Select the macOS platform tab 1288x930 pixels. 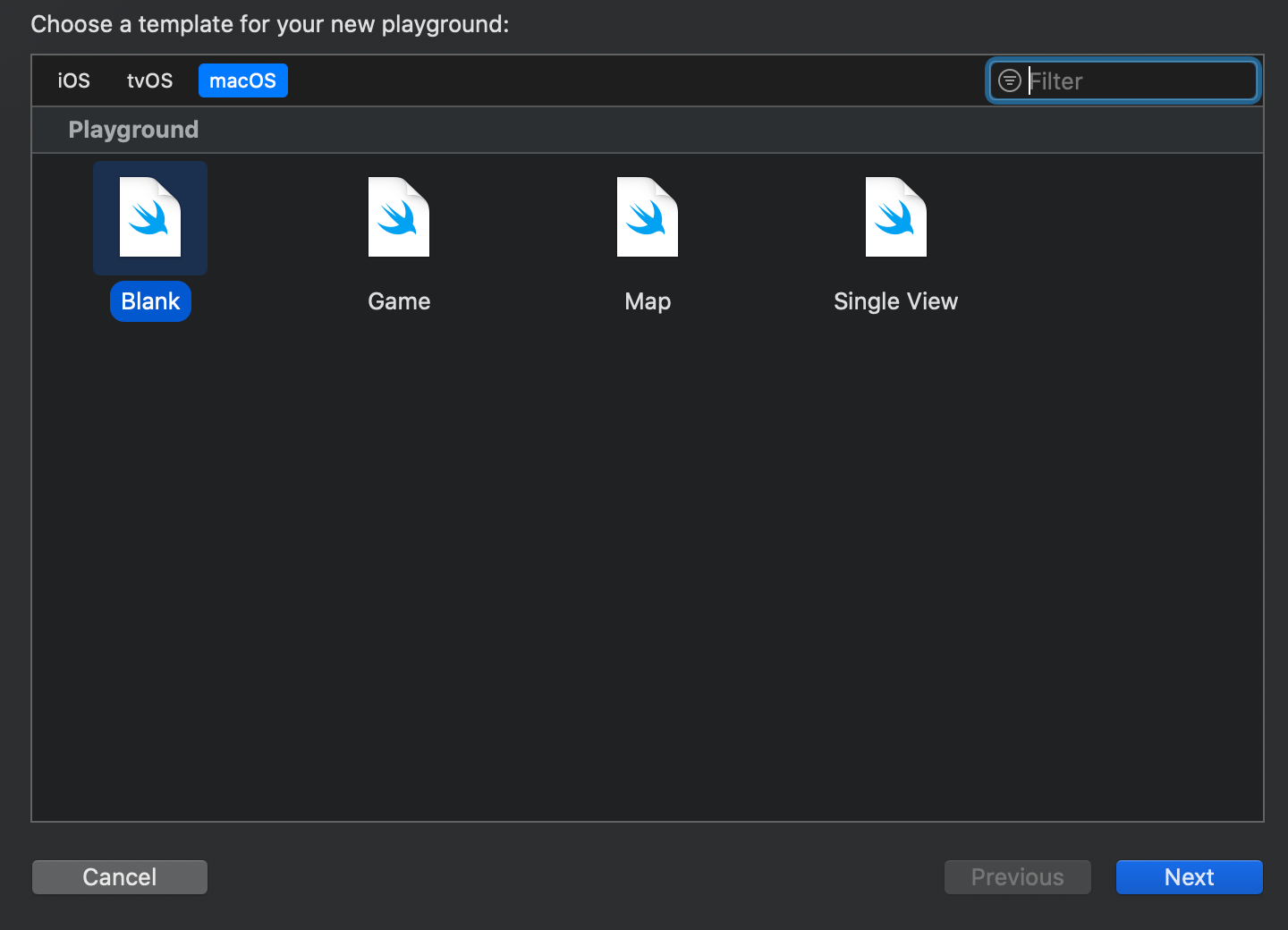point(243,80)
